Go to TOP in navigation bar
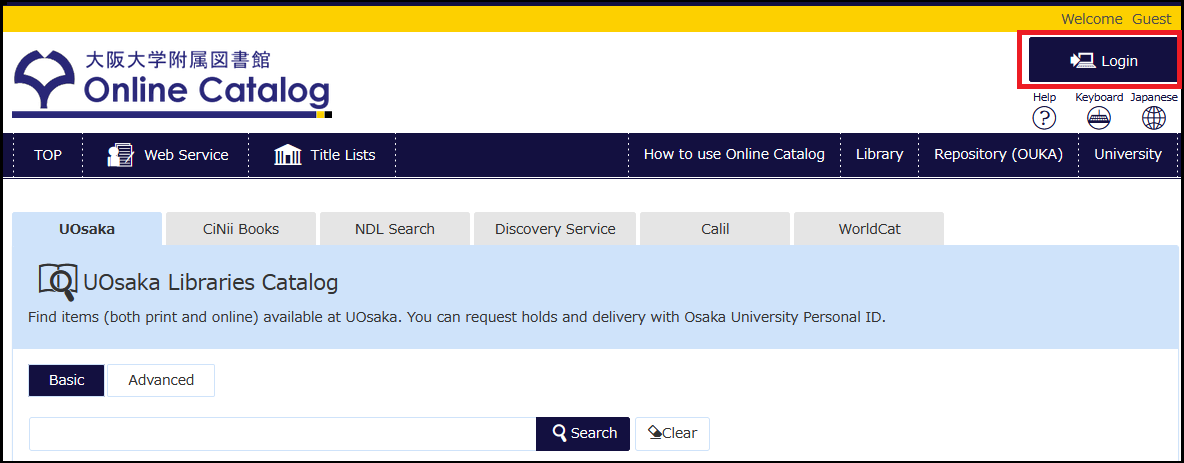Image resolution: width=1184 pixels, height=463 pixels. tap(48, 155)
